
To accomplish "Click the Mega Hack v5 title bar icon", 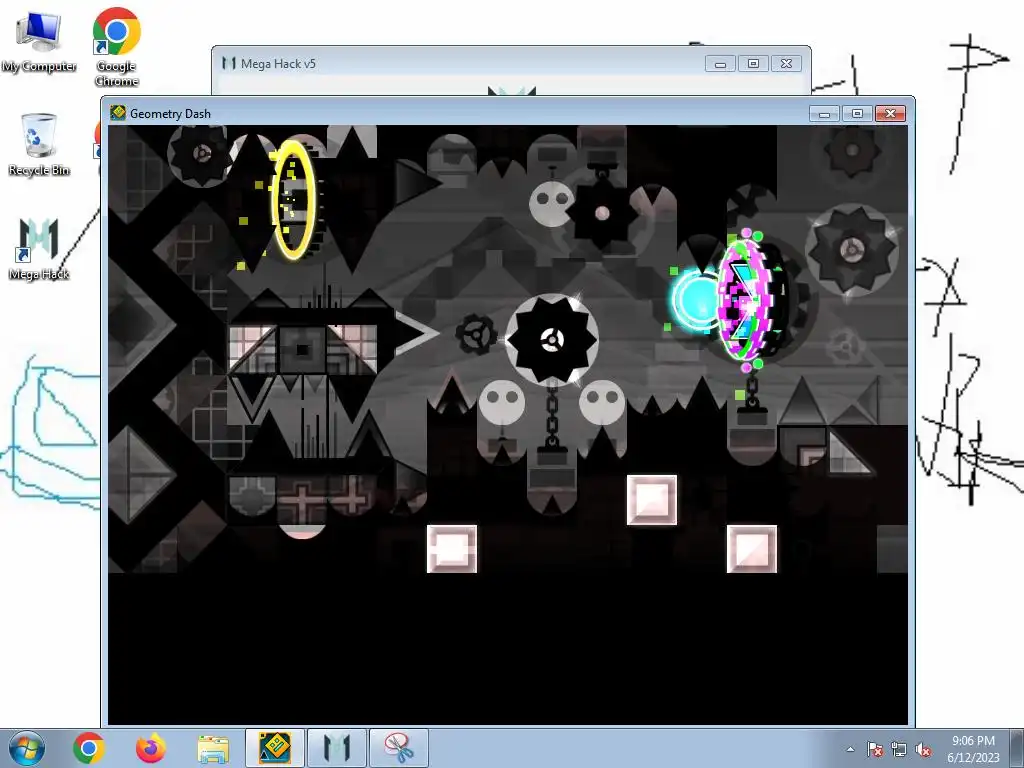I will pyautogui.click(x=229, y=63).
